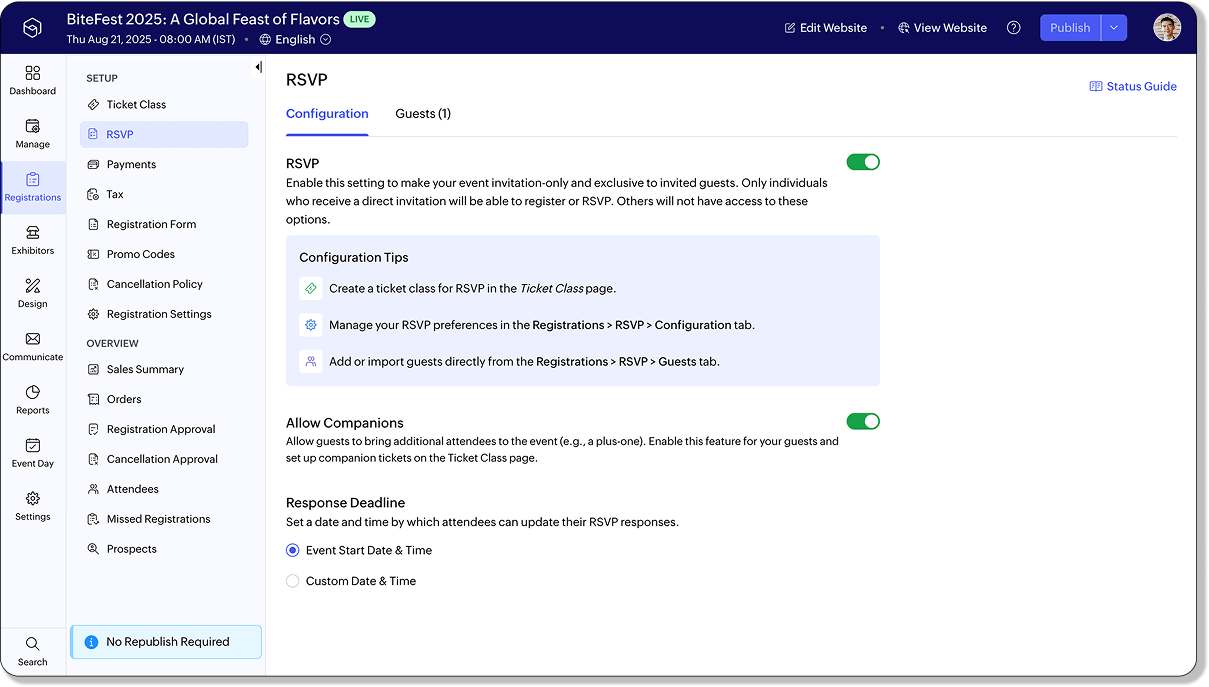Open the Publish dropdown arrow
The height and width of the screenshot is (687, 1209).
[1113, 28]
